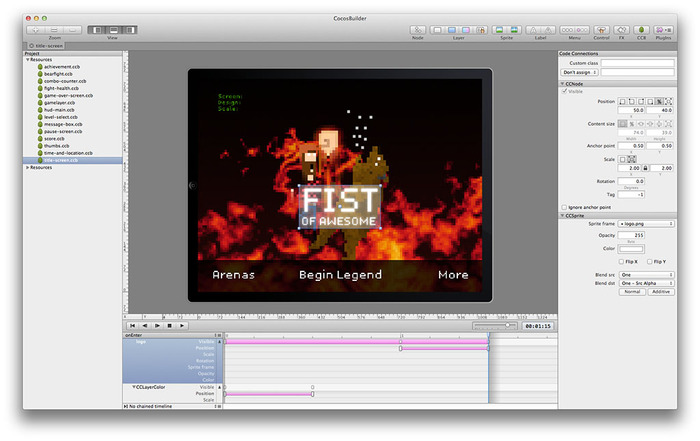This screenshot has width=700, height=441.
Task: Step back one frame in timeline
Action: click(x=145, y=326)
